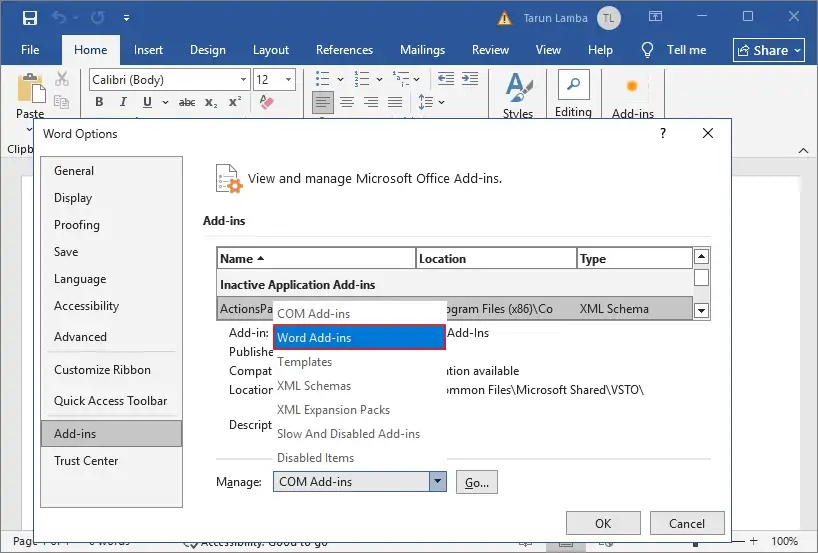The width and height of the screenshot is (818, 553).
Task: Open the Editing search icon
Action: [573, 84]
